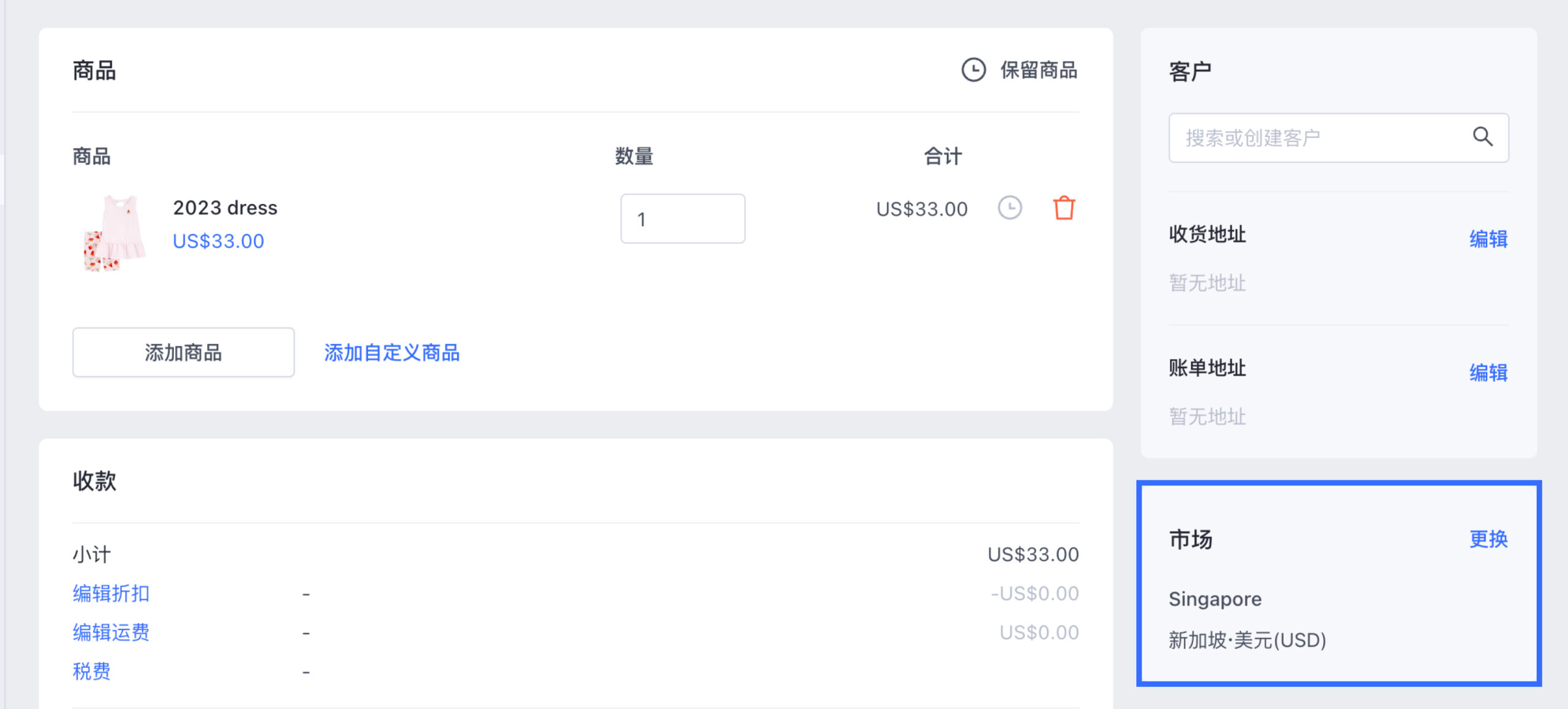This screenshot has height=709, width=1568.
Task: Open the 2023 dress product thumbnail
Action: click(115, 233)
